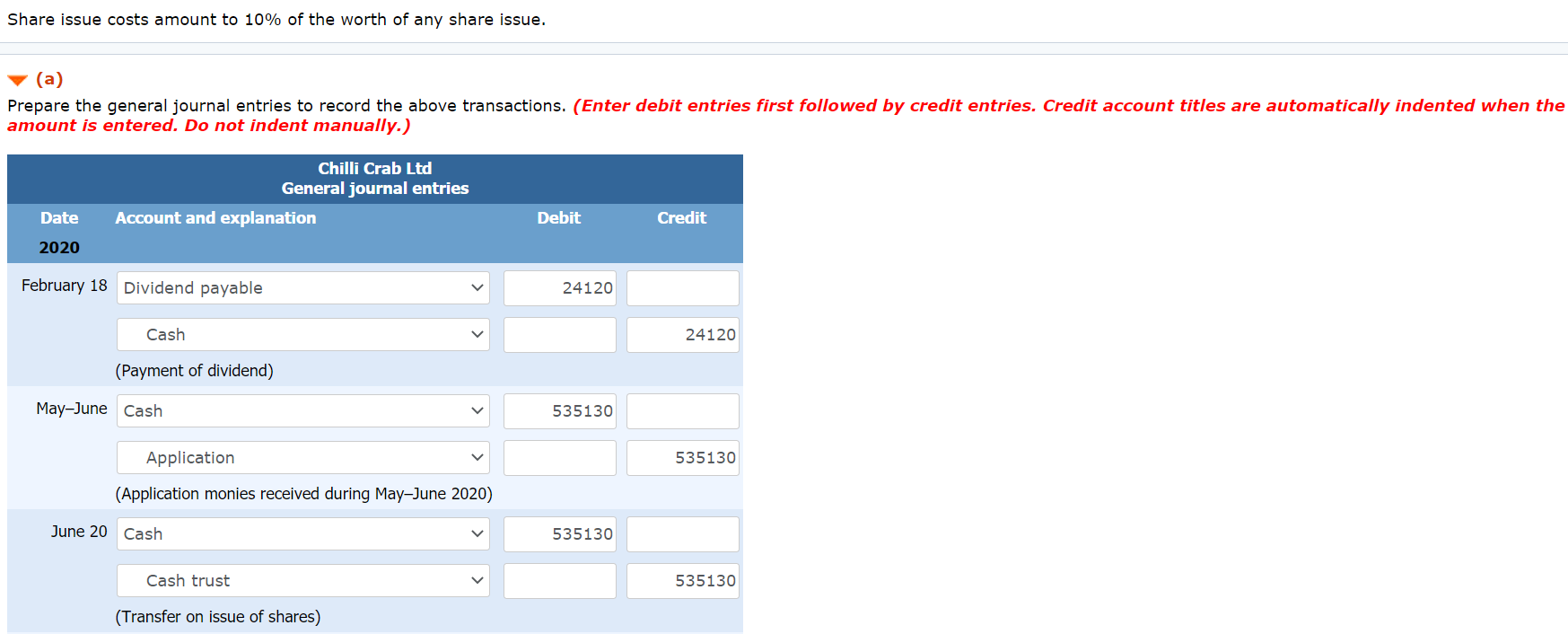The height and width of the screenshot is (634, 1568).
Task: Click the "Chilli Crab Ltd" table title
Action: coord(375,168)
